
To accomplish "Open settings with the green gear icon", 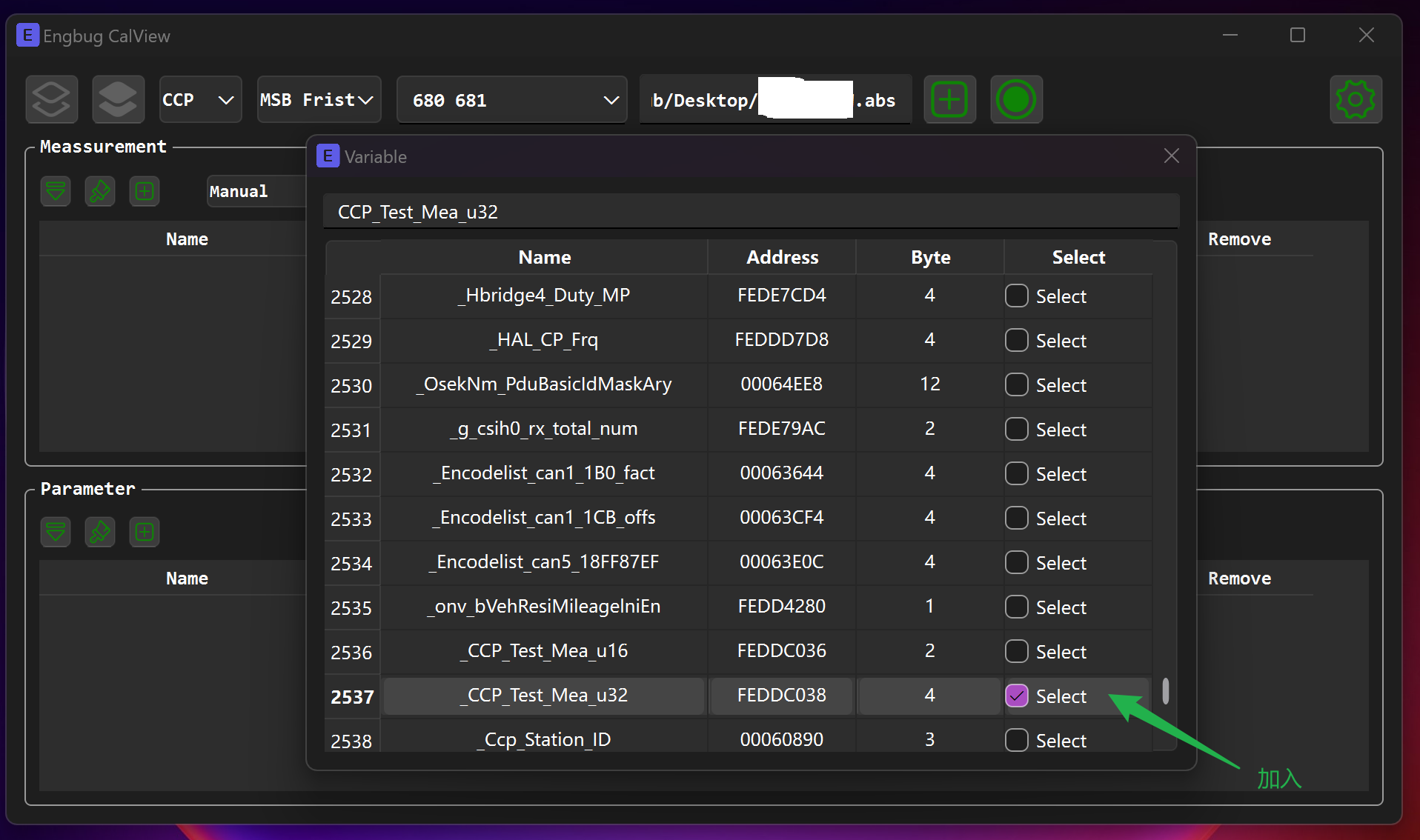I will [x=1355, y=99].
